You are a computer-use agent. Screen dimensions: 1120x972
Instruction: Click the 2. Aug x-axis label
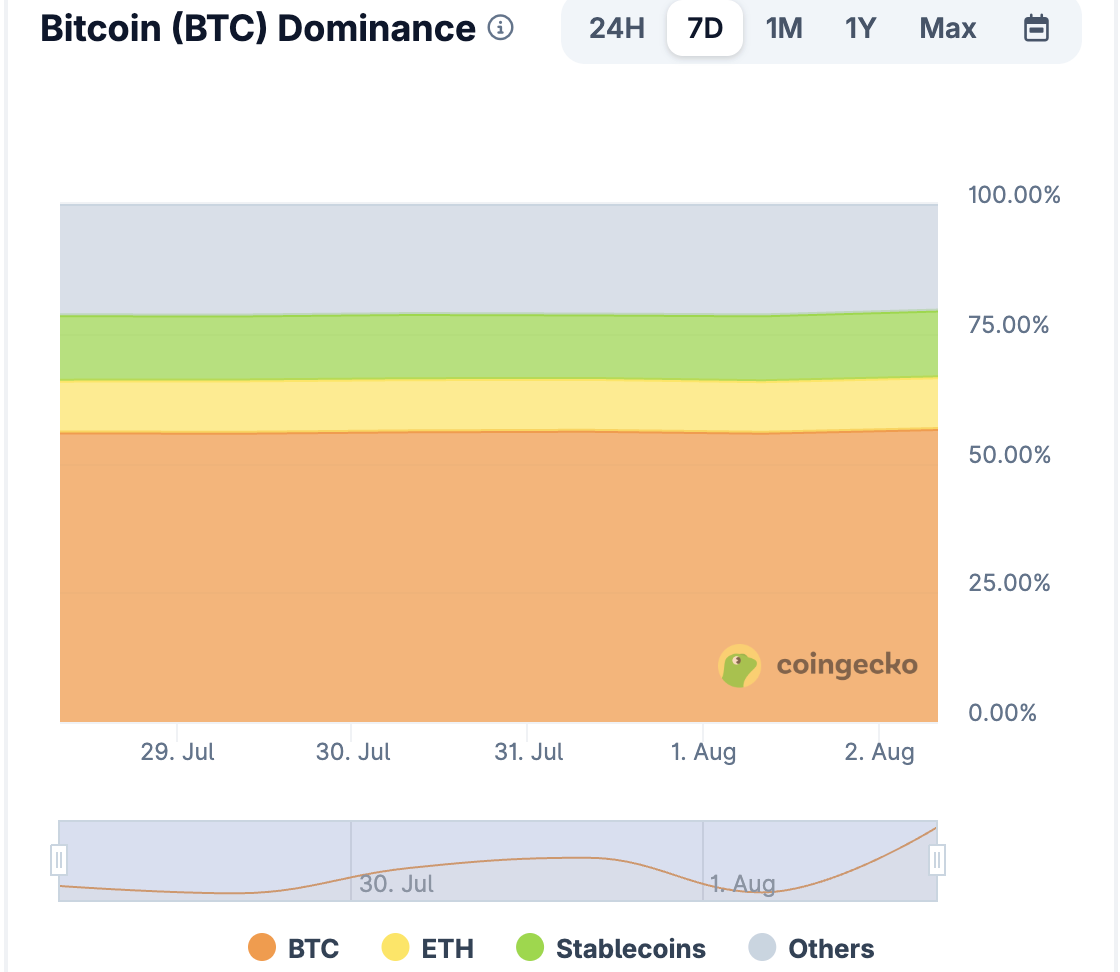[879, 751]
